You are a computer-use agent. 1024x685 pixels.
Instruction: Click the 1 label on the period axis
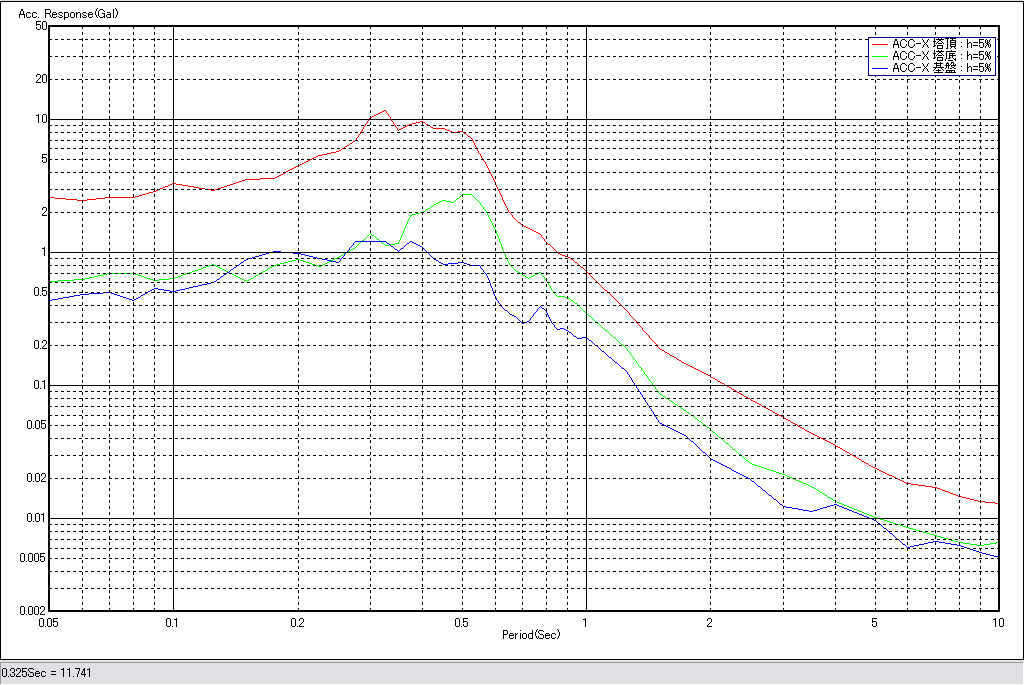[585, 623]
